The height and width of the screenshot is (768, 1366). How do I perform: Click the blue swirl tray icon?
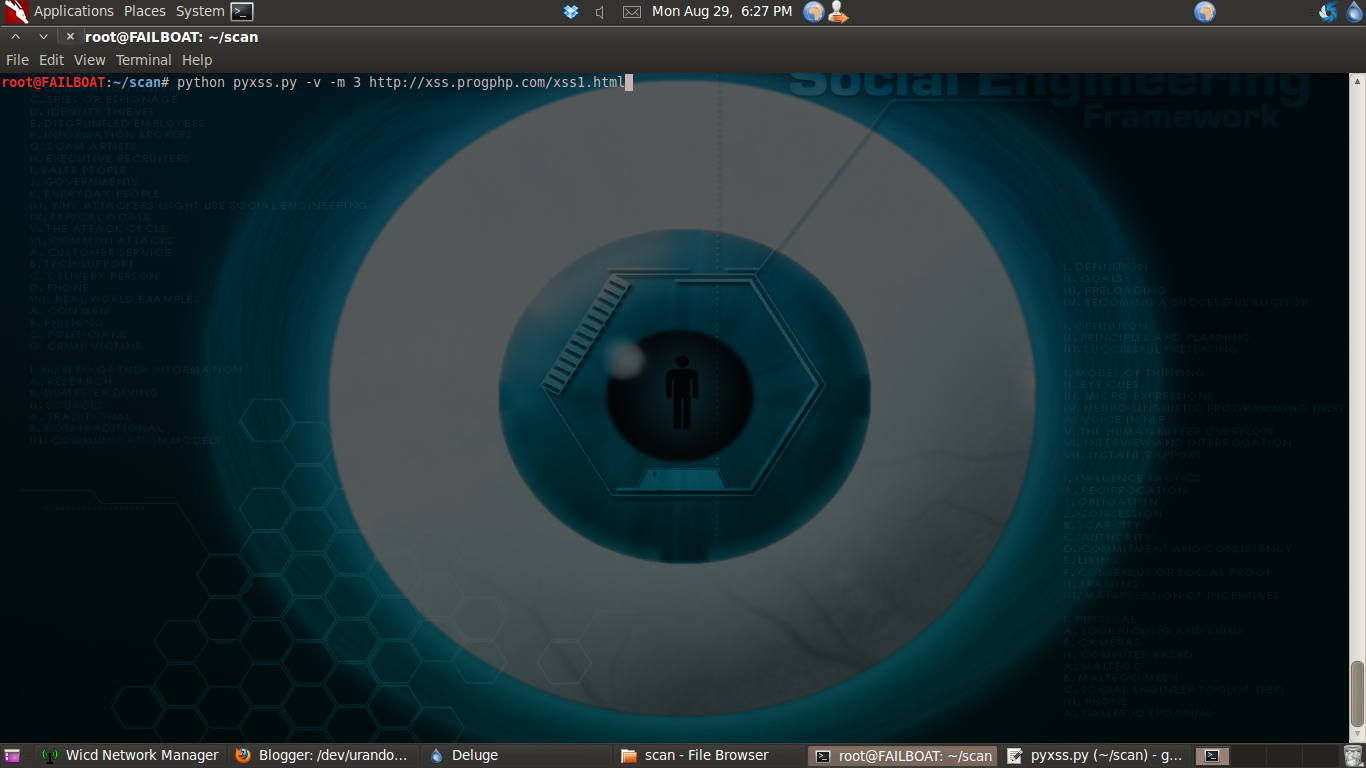click(1328, 12)
